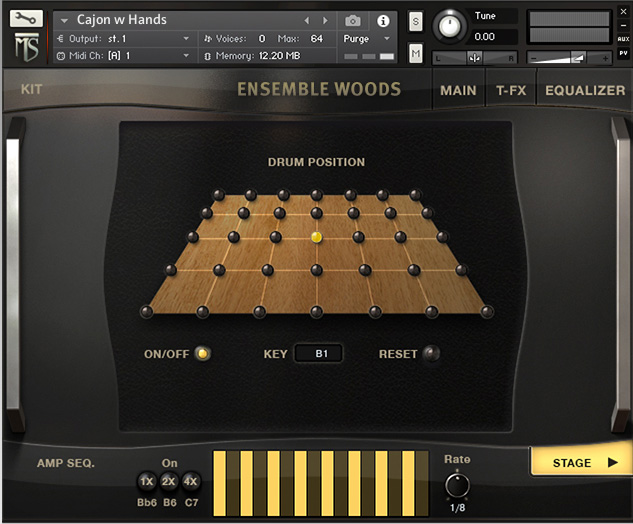Click the KEY B1 field
This screenshot has width=633, height=524.
(x=319, y=354)
